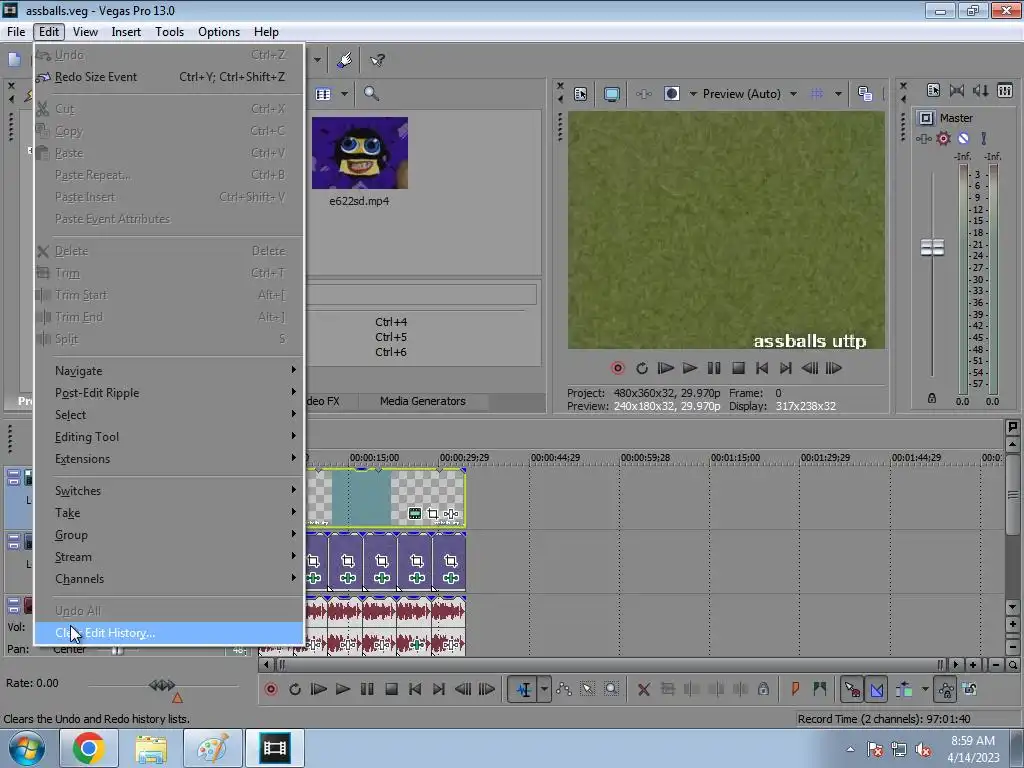The height and width of the screenshot is (768, 1024).
Task: Click timeline zoom in plus button
Action: point(973,665)
